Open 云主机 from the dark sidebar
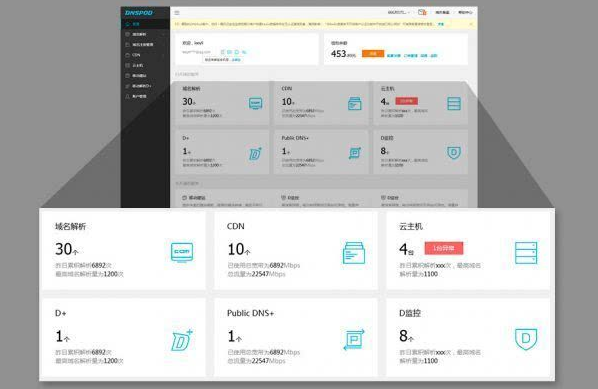This screenshot has height=389, width=598. point(145,65)
